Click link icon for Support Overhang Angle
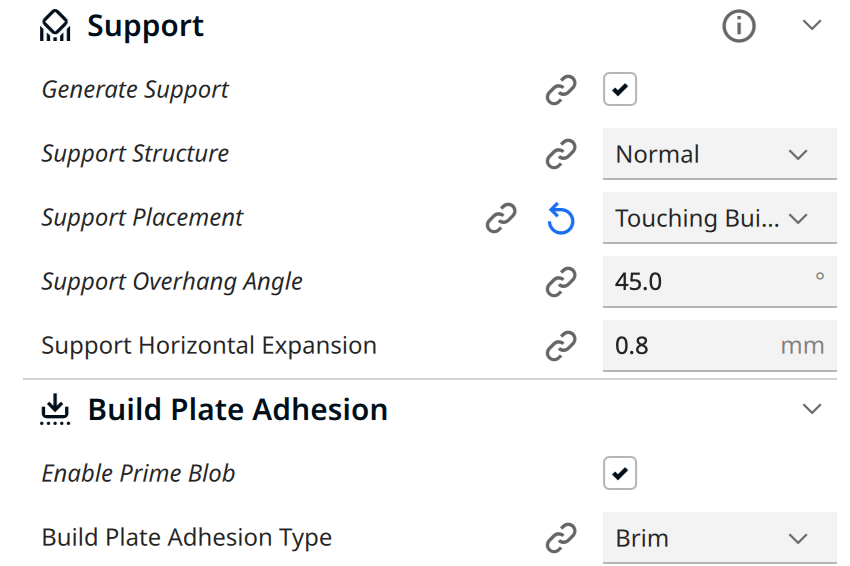The image size is (850, 566). tap(561, 282)
